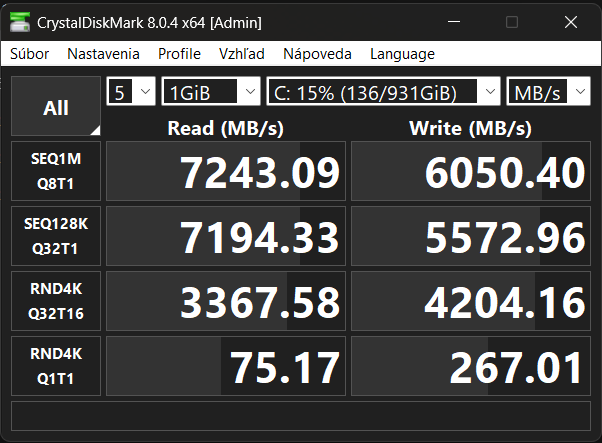Image resolution: width=602 pixels, height=443 pixels.
Task: Open the MB/s unit dropdown
Action: click(x=548, y=91)
